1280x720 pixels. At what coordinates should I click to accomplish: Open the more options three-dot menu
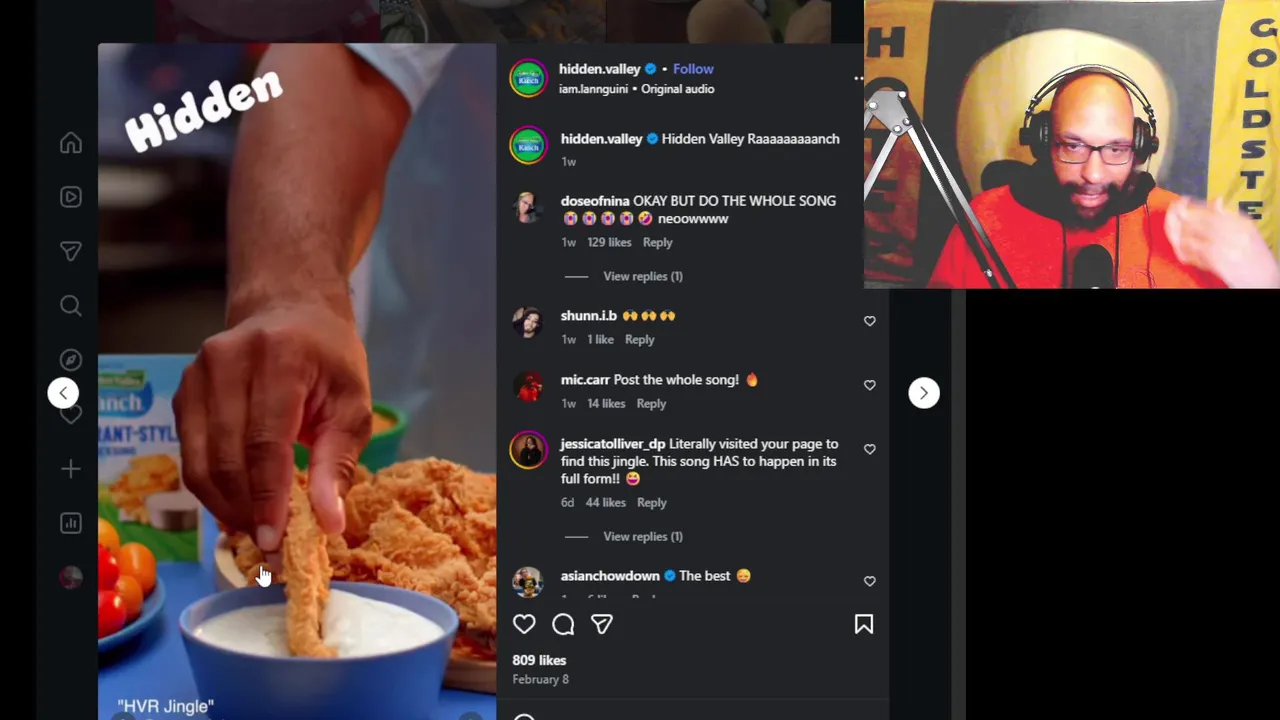click(x=858, y=78)
